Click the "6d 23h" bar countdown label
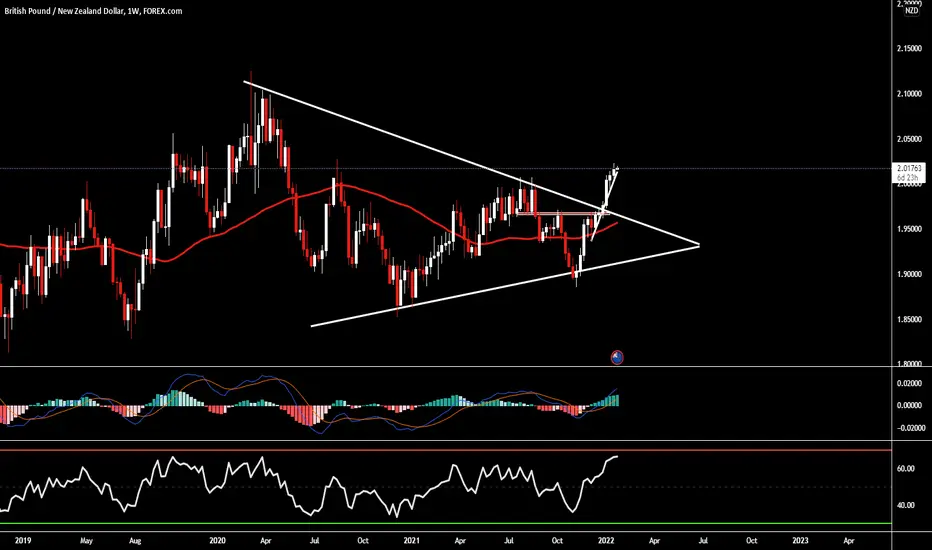 pos(909,178)
